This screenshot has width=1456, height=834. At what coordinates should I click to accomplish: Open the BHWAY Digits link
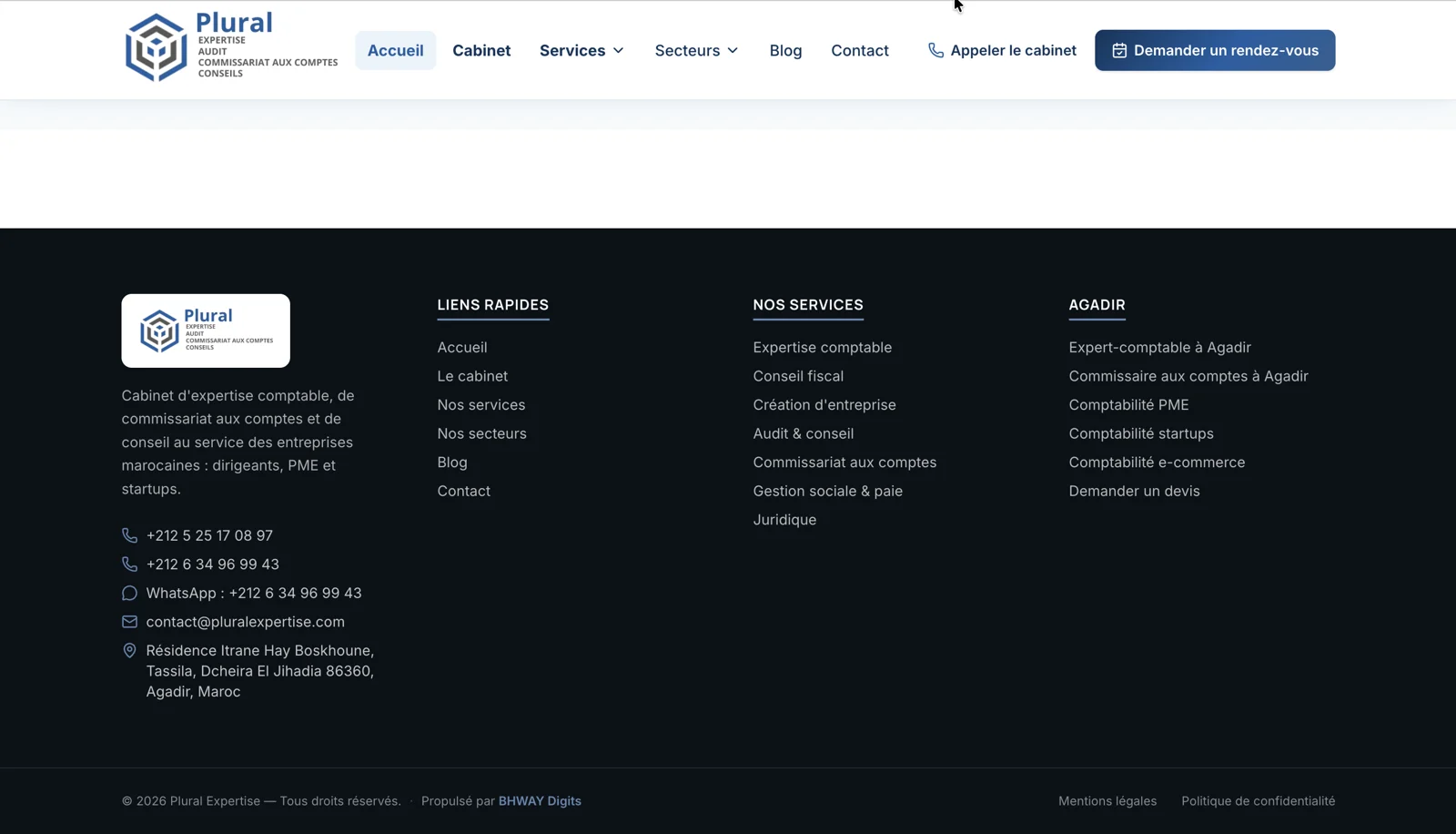point(540,801)
